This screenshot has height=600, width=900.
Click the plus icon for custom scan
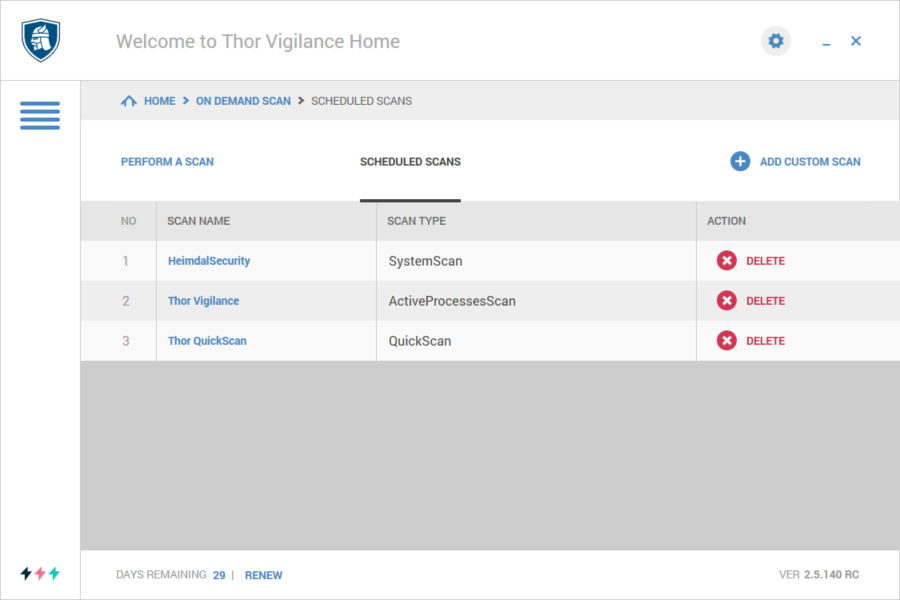tap(740, 161)
